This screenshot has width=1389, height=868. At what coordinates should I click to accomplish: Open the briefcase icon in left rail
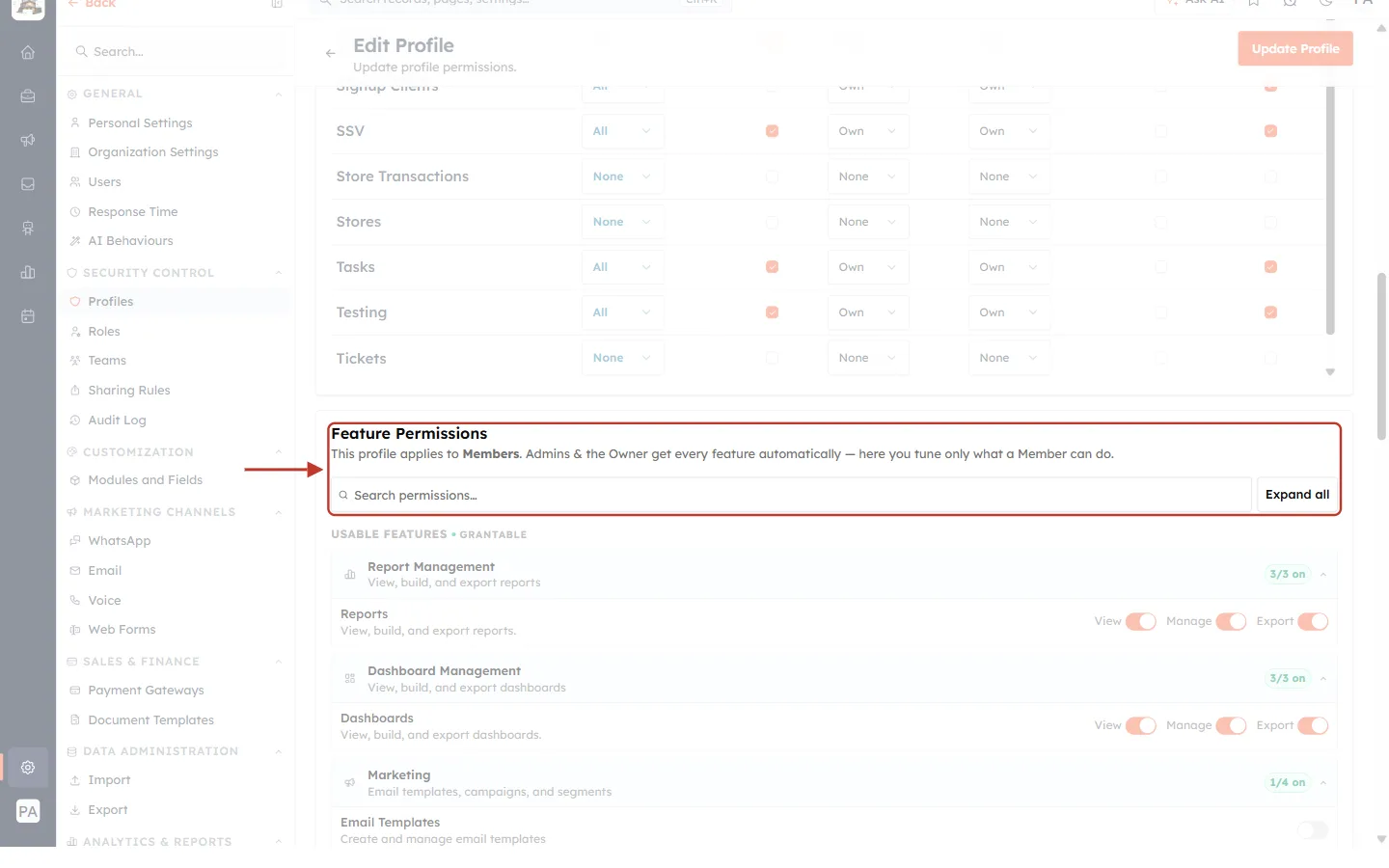pyautogui.click(x=28, y=96)
